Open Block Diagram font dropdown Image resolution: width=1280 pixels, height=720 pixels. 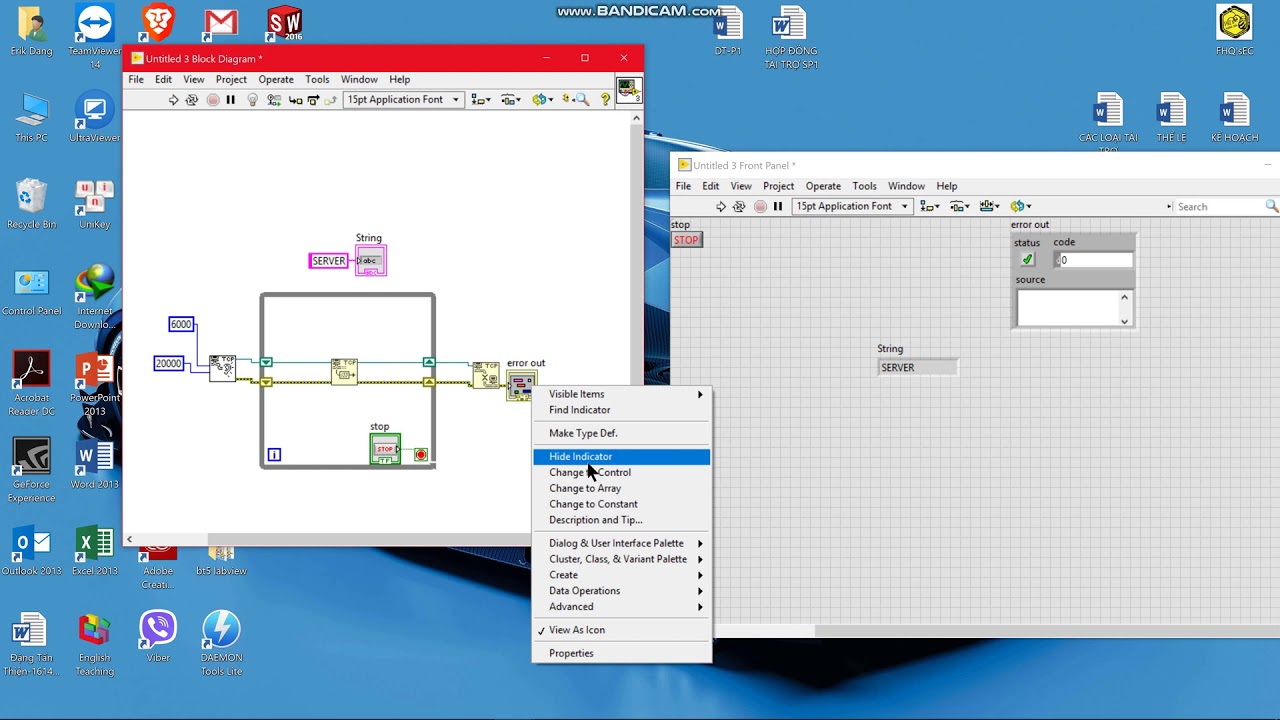tap(403, 100)
